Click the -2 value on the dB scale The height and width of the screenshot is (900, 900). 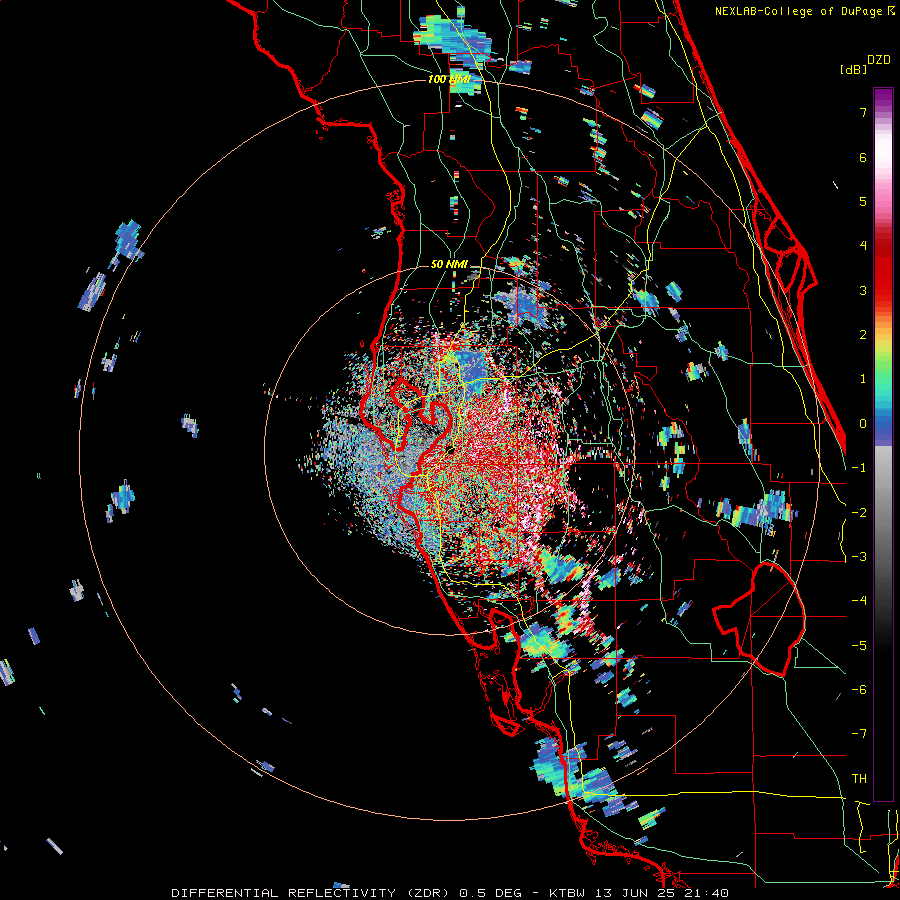coord(859,513)
